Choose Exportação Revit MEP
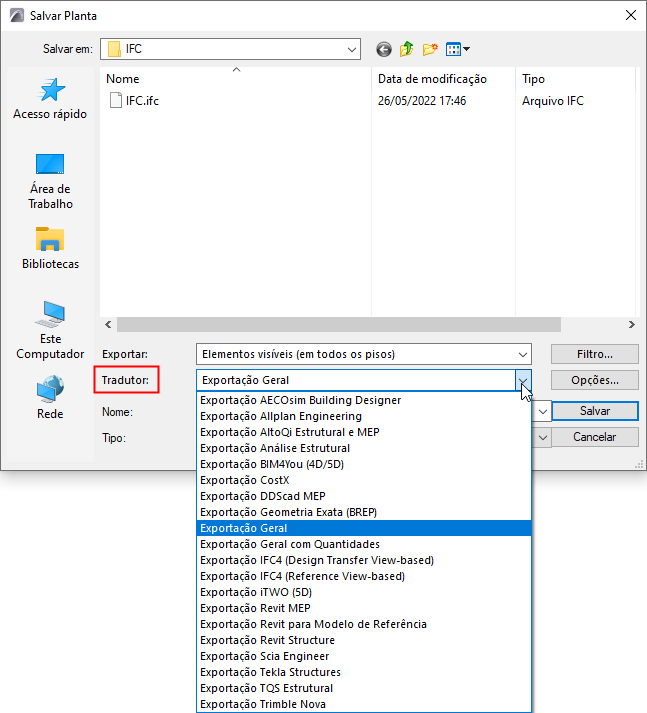Viewport: 647px width, 713px height. [364, 608]
